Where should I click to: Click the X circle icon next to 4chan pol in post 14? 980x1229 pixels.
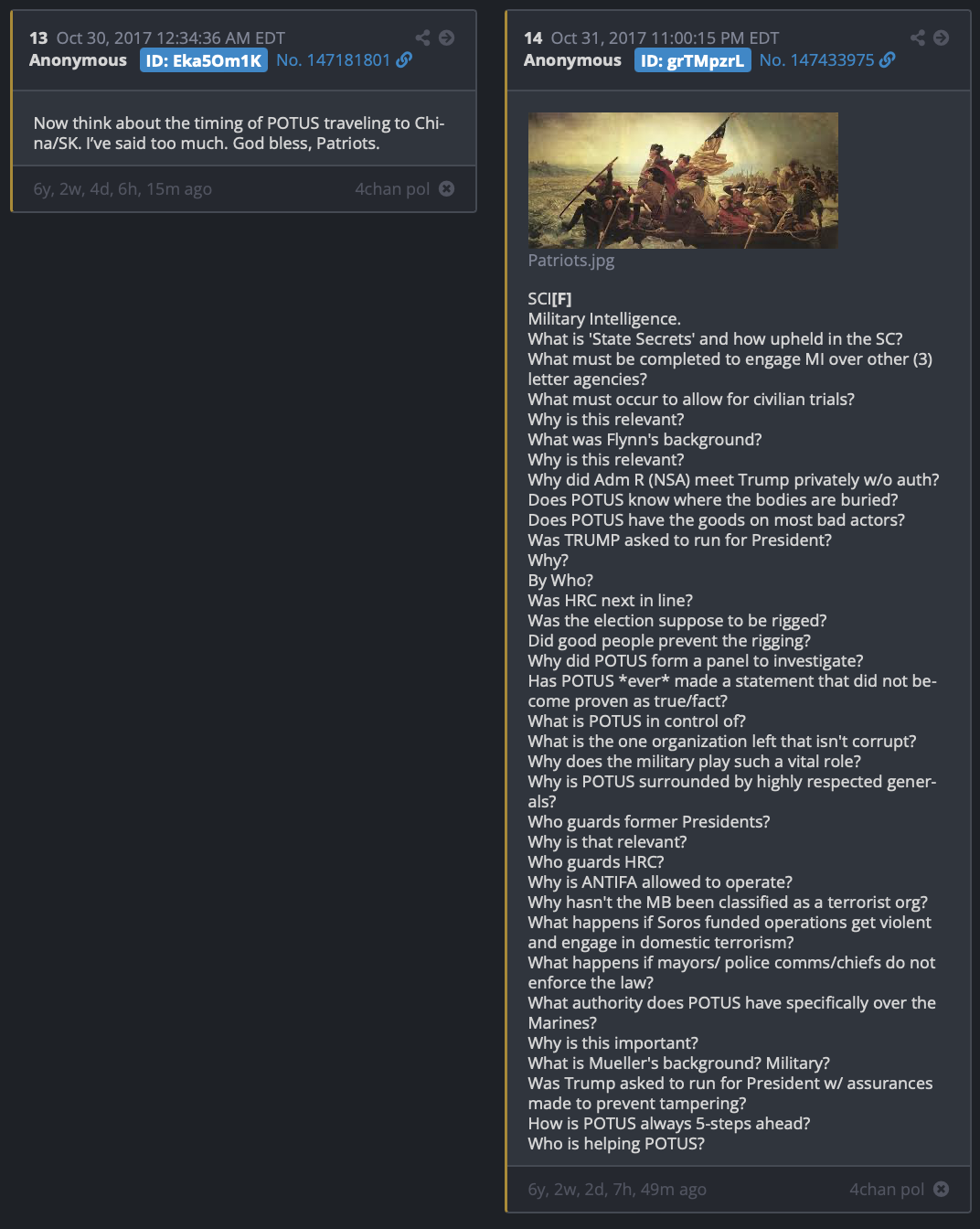point(942,1189)
